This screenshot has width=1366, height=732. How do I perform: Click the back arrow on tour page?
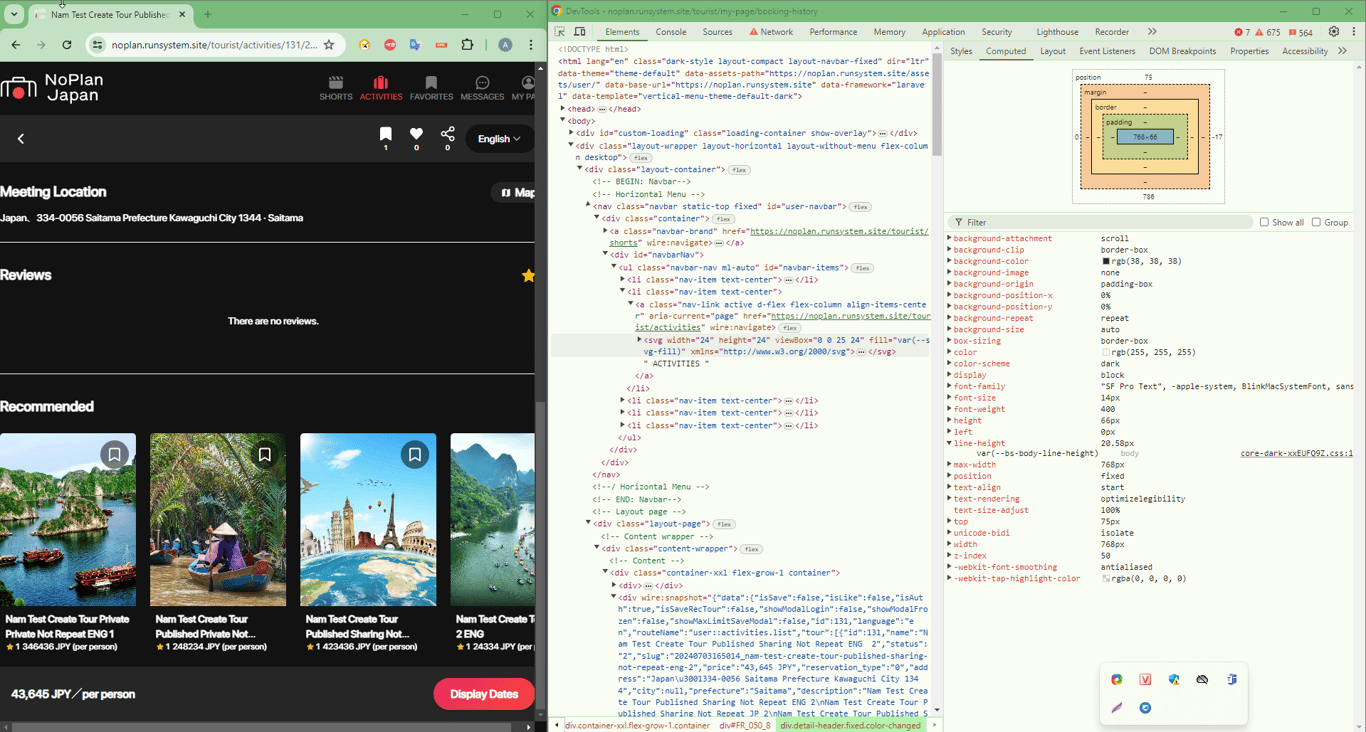[21, 139]
